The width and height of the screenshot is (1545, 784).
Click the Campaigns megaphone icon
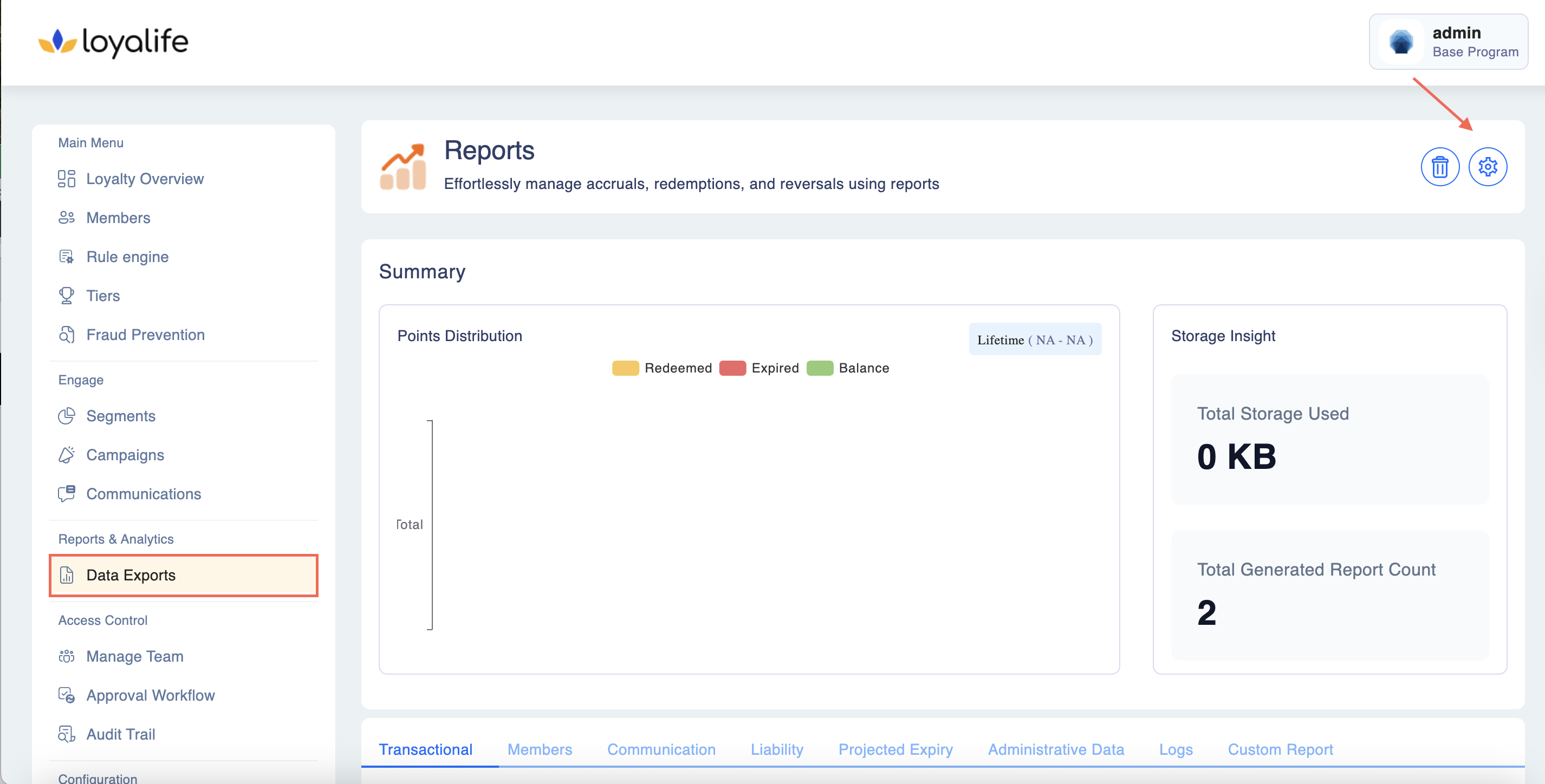67,455
